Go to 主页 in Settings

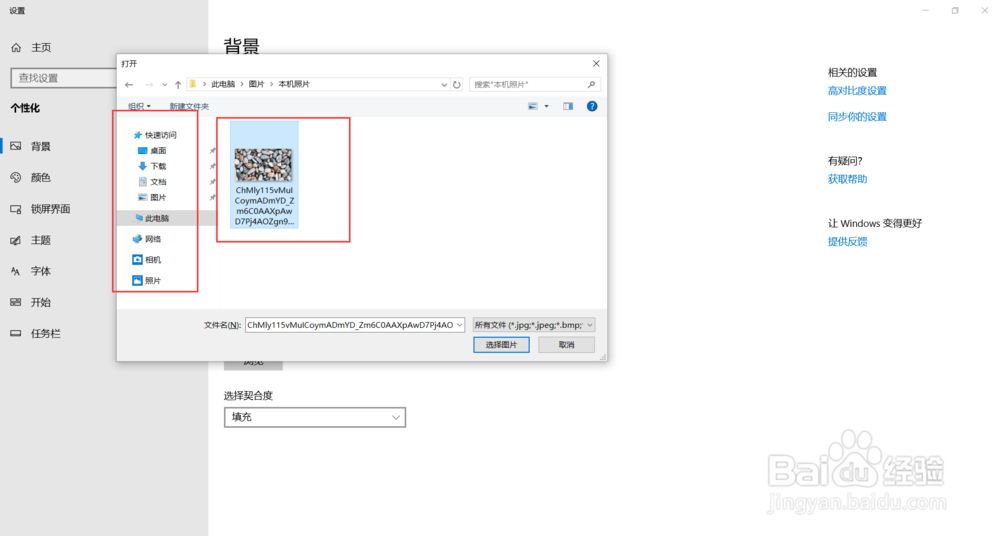[41, 47]
